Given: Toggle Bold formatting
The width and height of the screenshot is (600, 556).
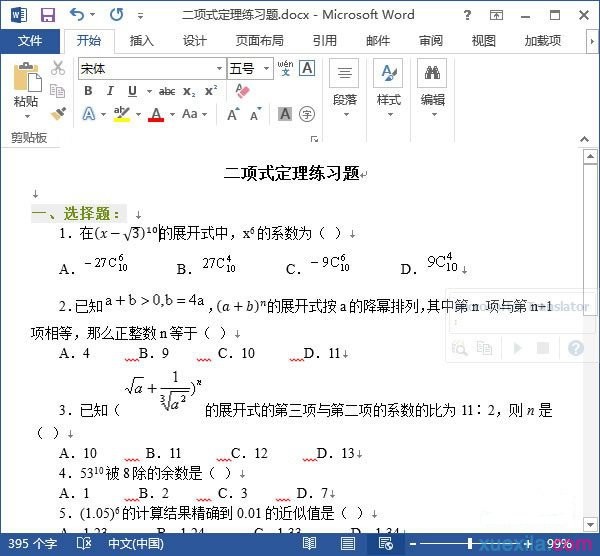Looking at the screenshot, I should point(88,91).
